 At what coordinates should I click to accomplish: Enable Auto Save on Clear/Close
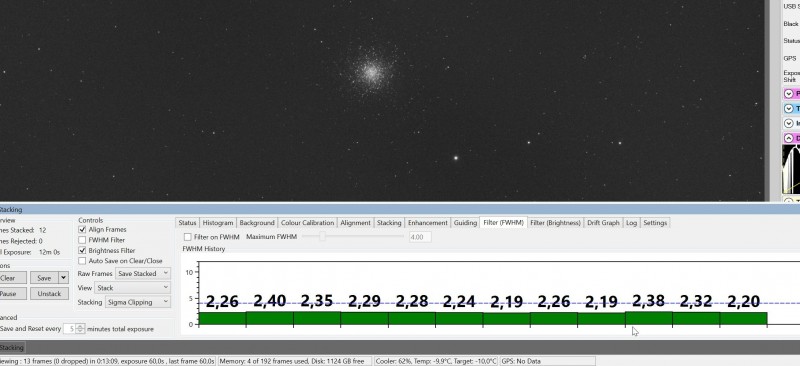tap(82, 261)
